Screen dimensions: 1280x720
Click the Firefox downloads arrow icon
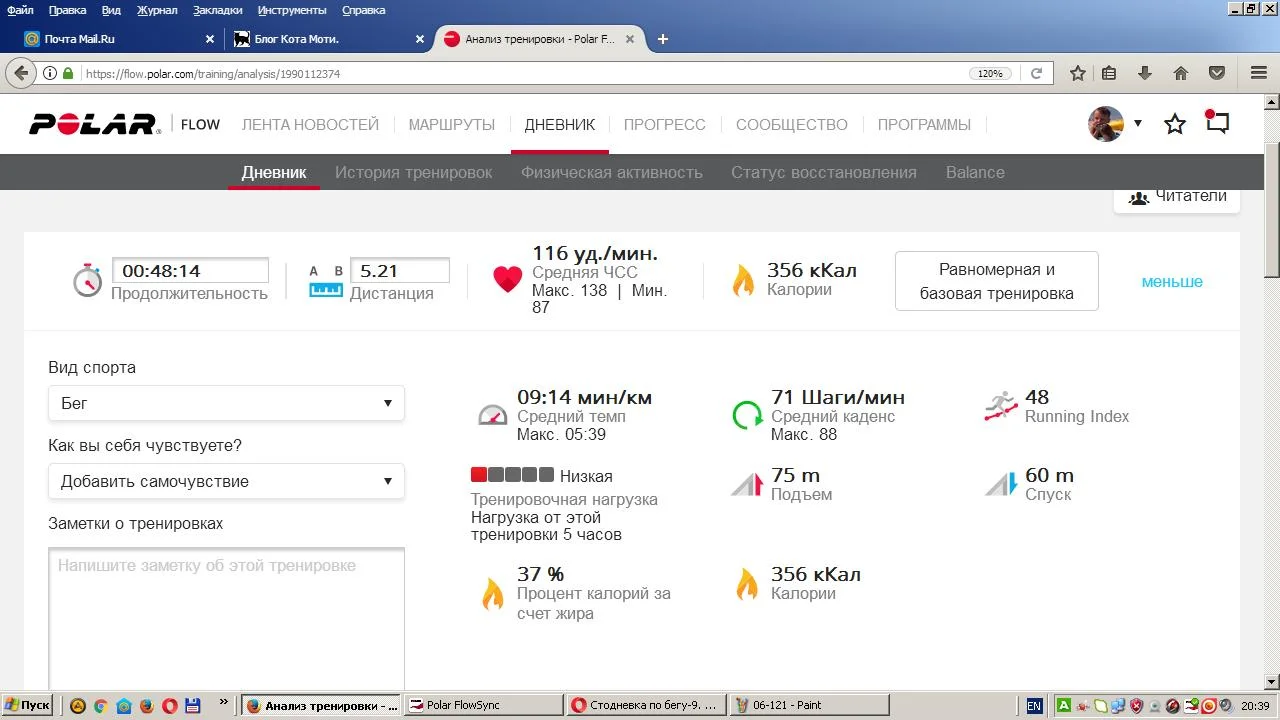1145,73
